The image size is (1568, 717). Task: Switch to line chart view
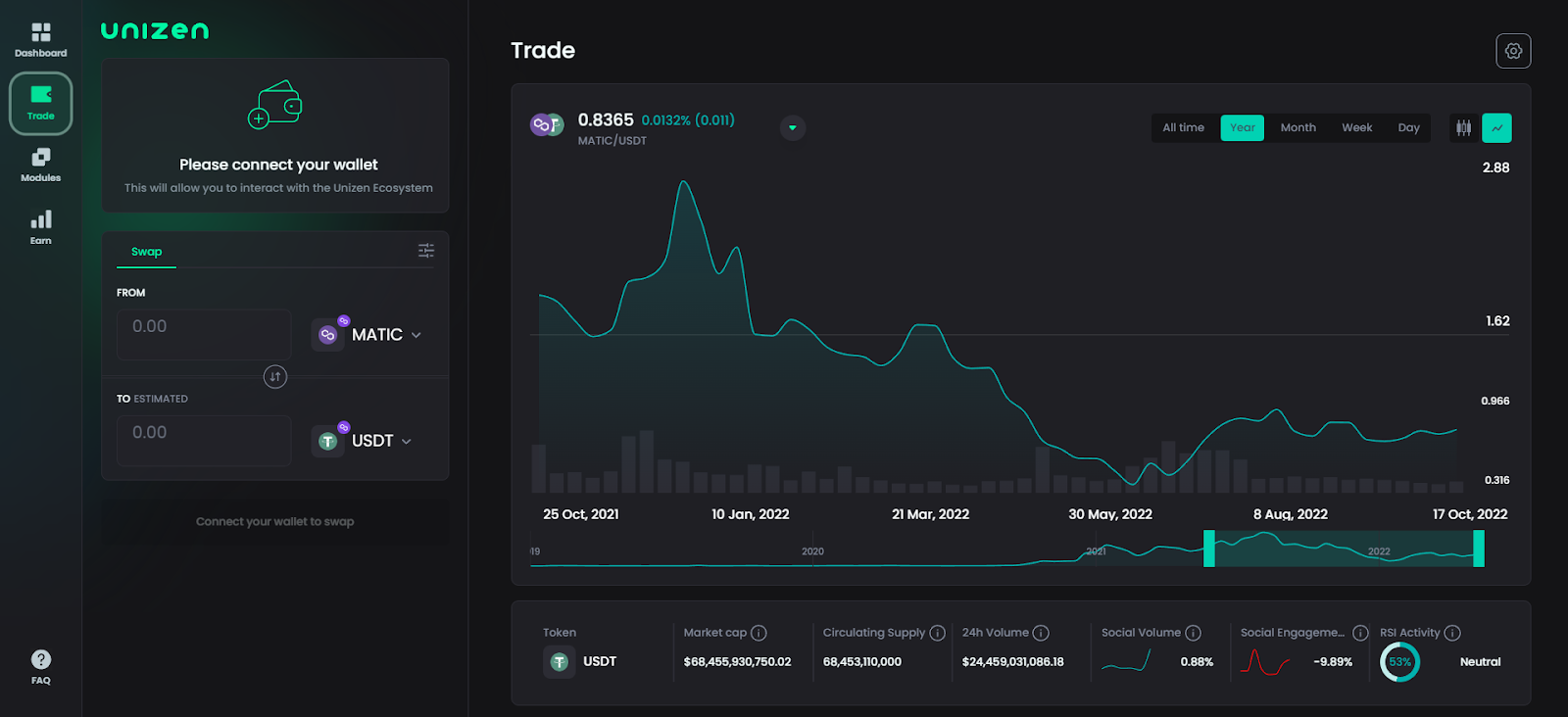click(x=1496, y=127)
